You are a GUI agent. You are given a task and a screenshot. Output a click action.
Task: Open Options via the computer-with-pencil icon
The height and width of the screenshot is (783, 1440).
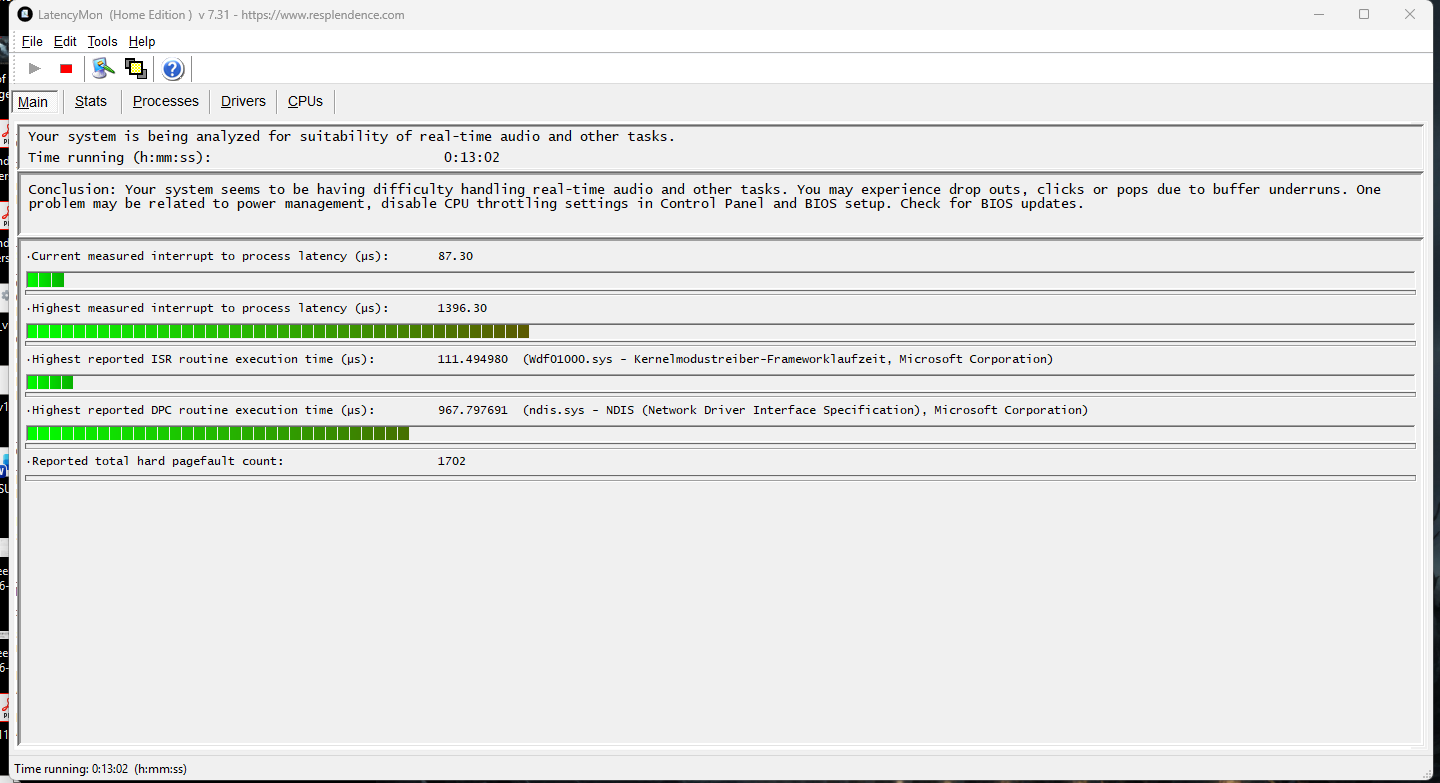click(103, 69)
